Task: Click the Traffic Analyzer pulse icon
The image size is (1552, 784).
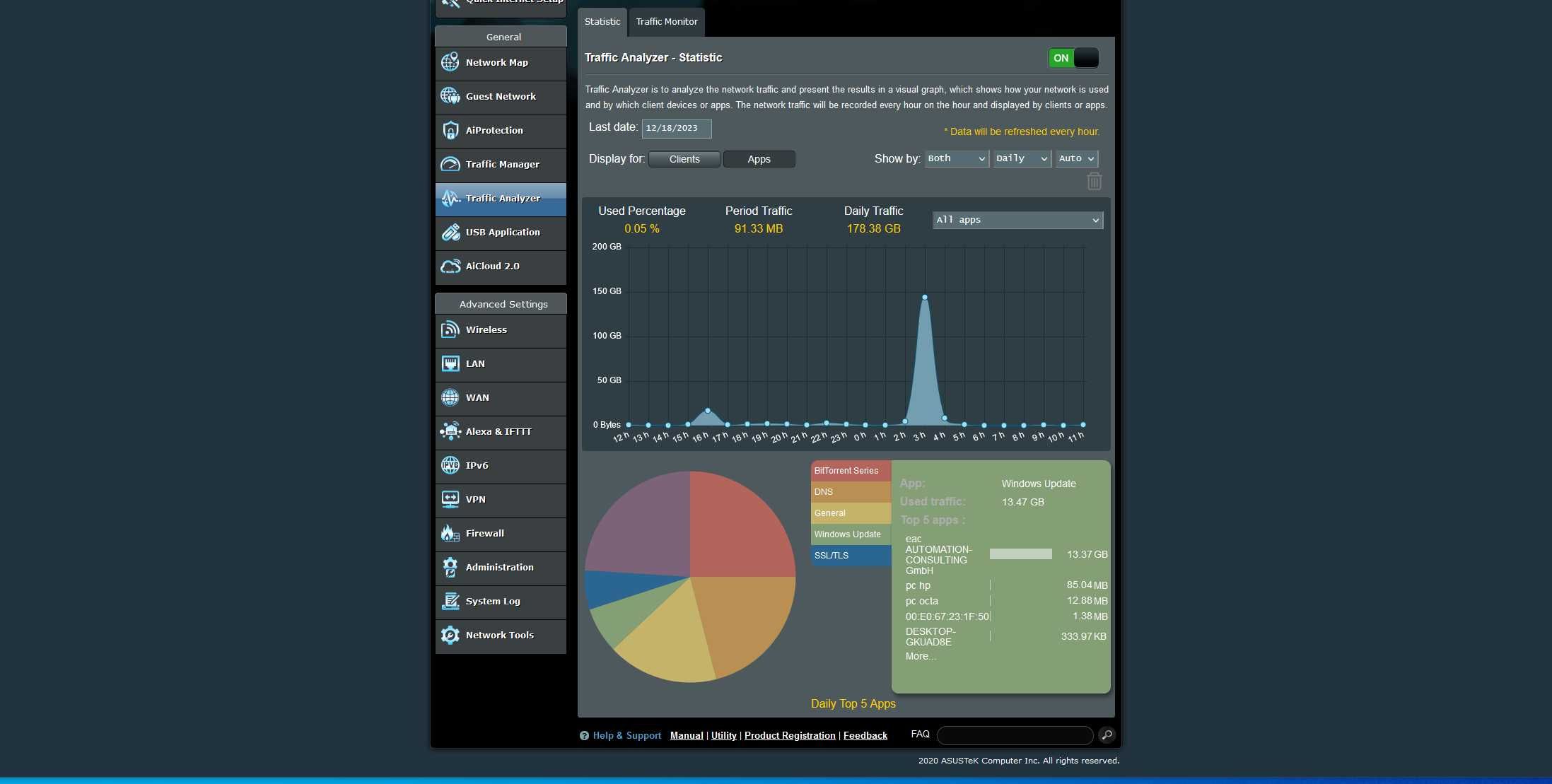Action: [450, 198]
